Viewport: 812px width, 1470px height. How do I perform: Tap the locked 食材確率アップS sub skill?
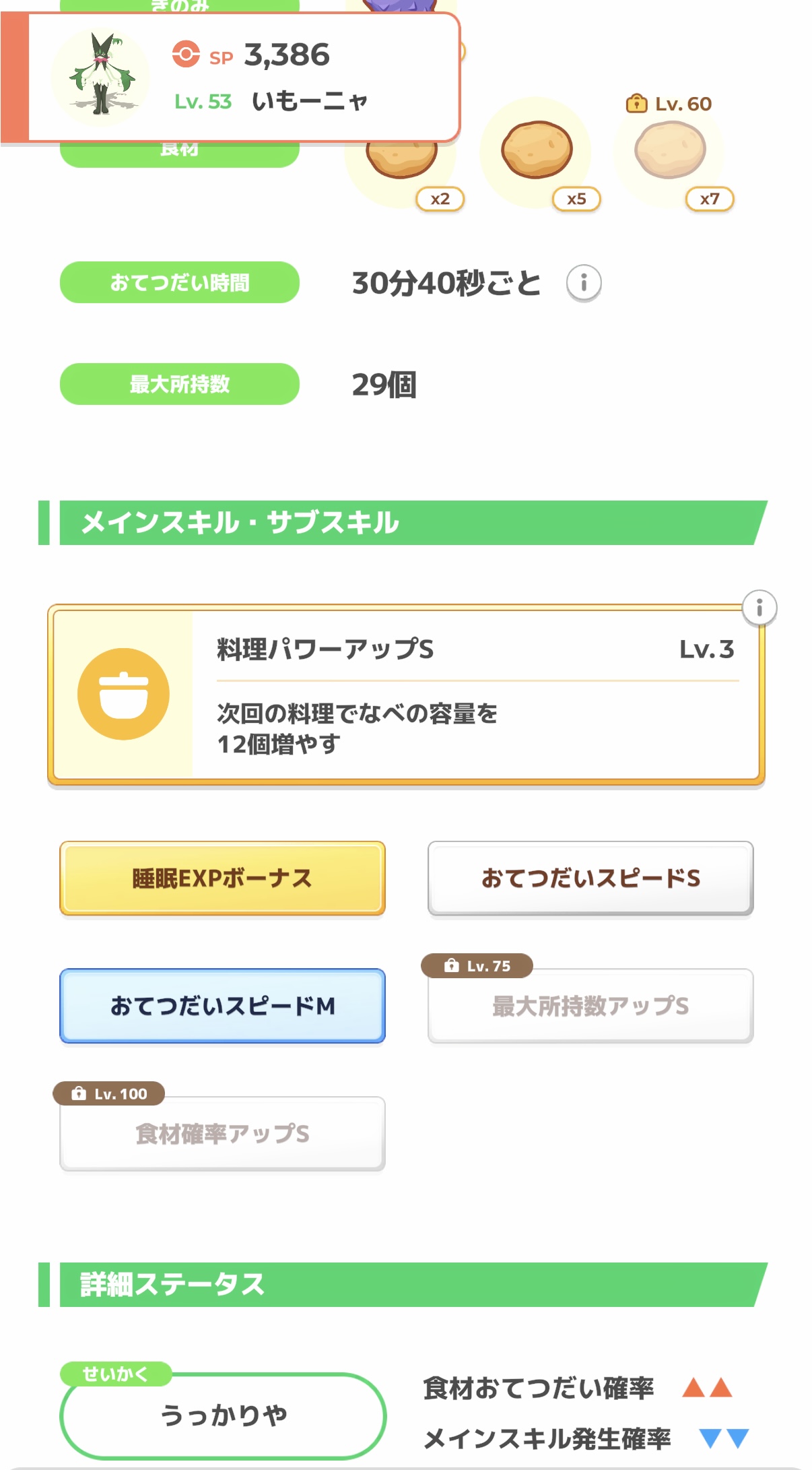222,1134
